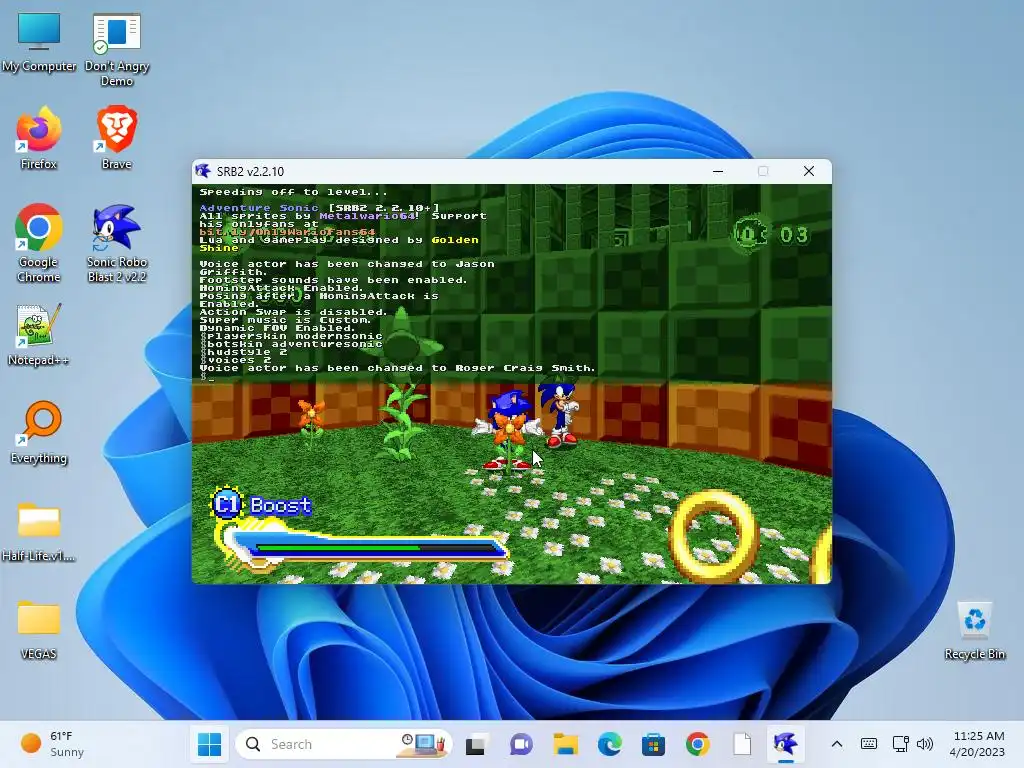The width and height of the screenshot is (1024, 768).
Task: Open the My Computer desktop icon
Action: coord(39,42)
